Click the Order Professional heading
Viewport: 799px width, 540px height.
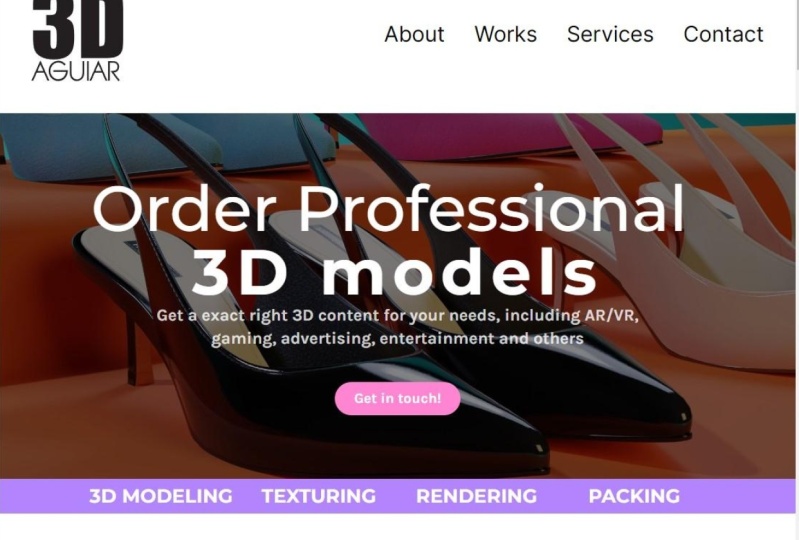point(388,209)
